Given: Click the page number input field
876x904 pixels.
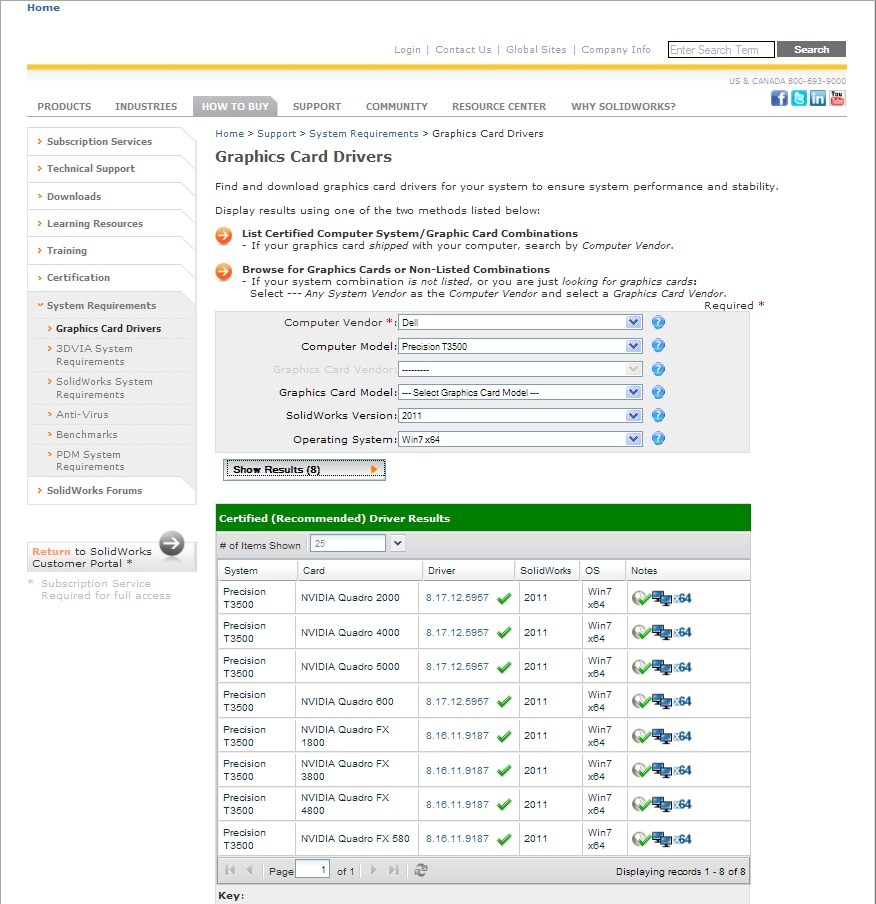Looking at the screenshot, I should coord(312,869).
